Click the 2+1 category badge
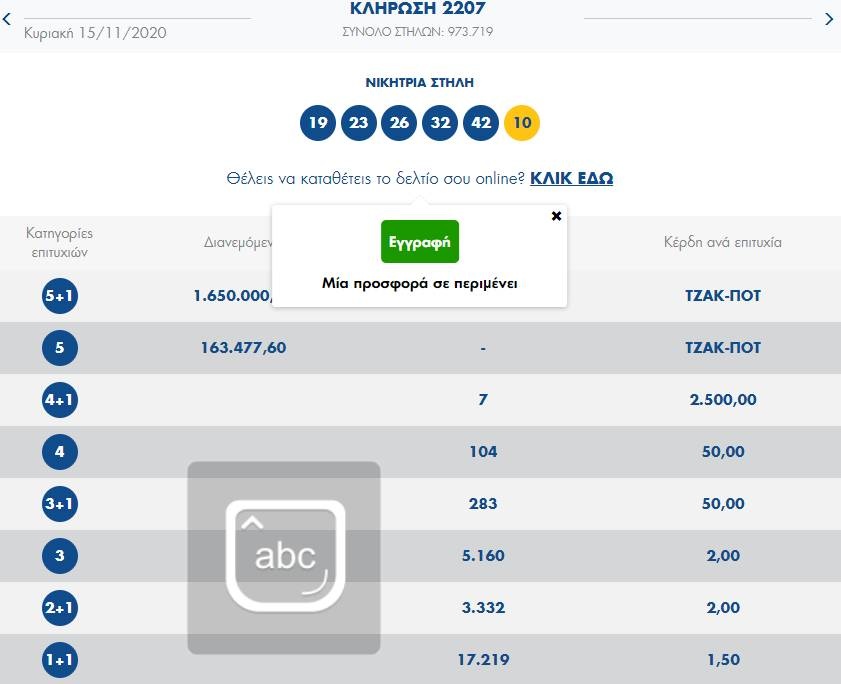Screen dimensions: 841x684 tap(60, 608)
